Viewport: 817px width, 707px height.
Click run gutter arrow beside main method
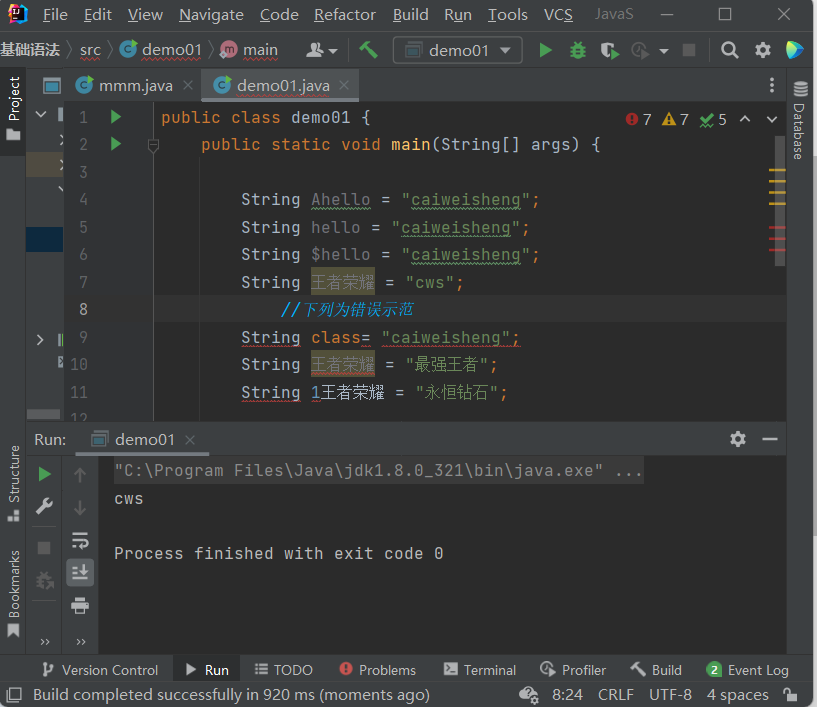pyautogui.click(x=115, y=145)
